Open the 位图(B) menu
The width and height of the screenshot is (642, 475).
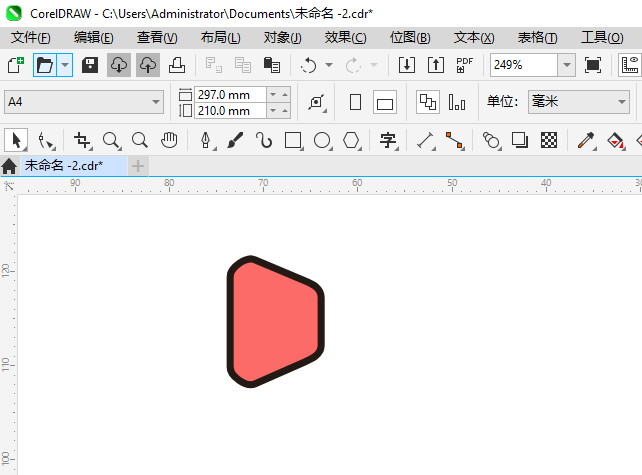410,38
